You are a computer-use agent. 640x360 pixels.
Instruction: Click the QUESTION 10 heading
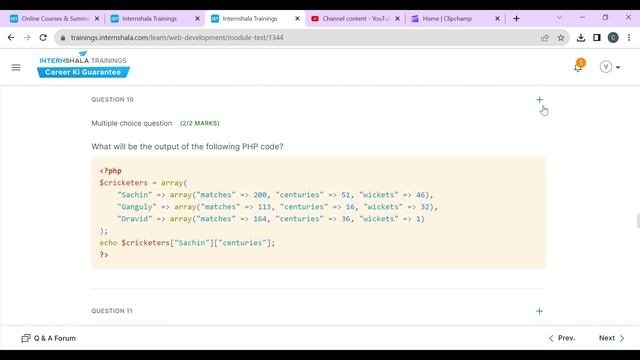tap(112, 100)
